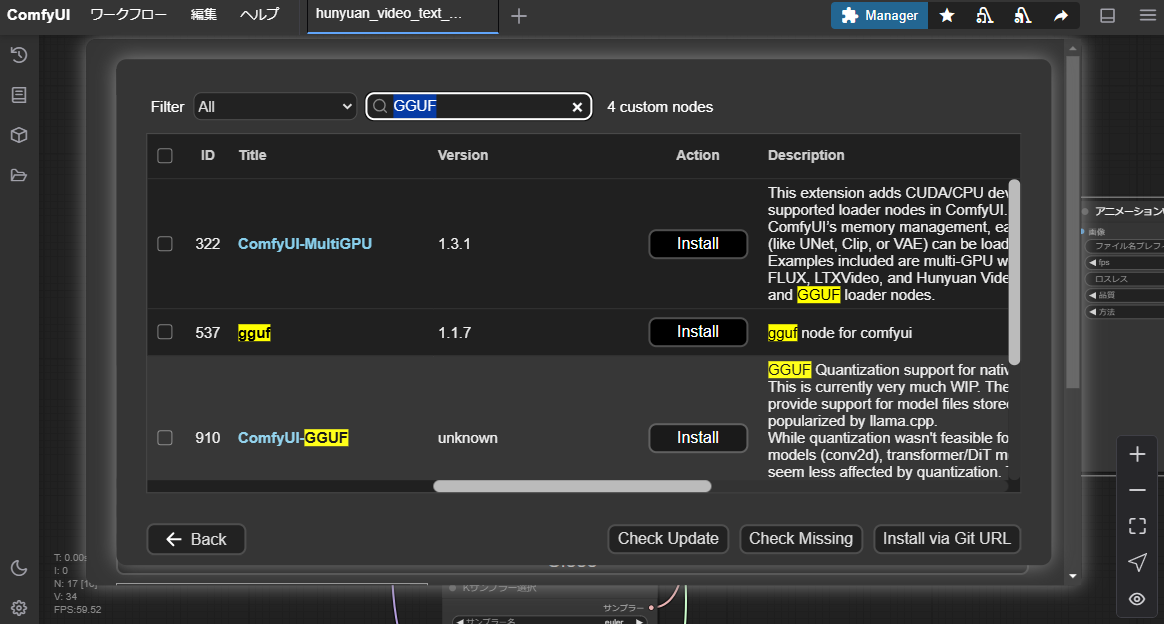This screenshot has width=1164, height=624.
Task: Click Check Missing button
Action: [x=801, y=539]
